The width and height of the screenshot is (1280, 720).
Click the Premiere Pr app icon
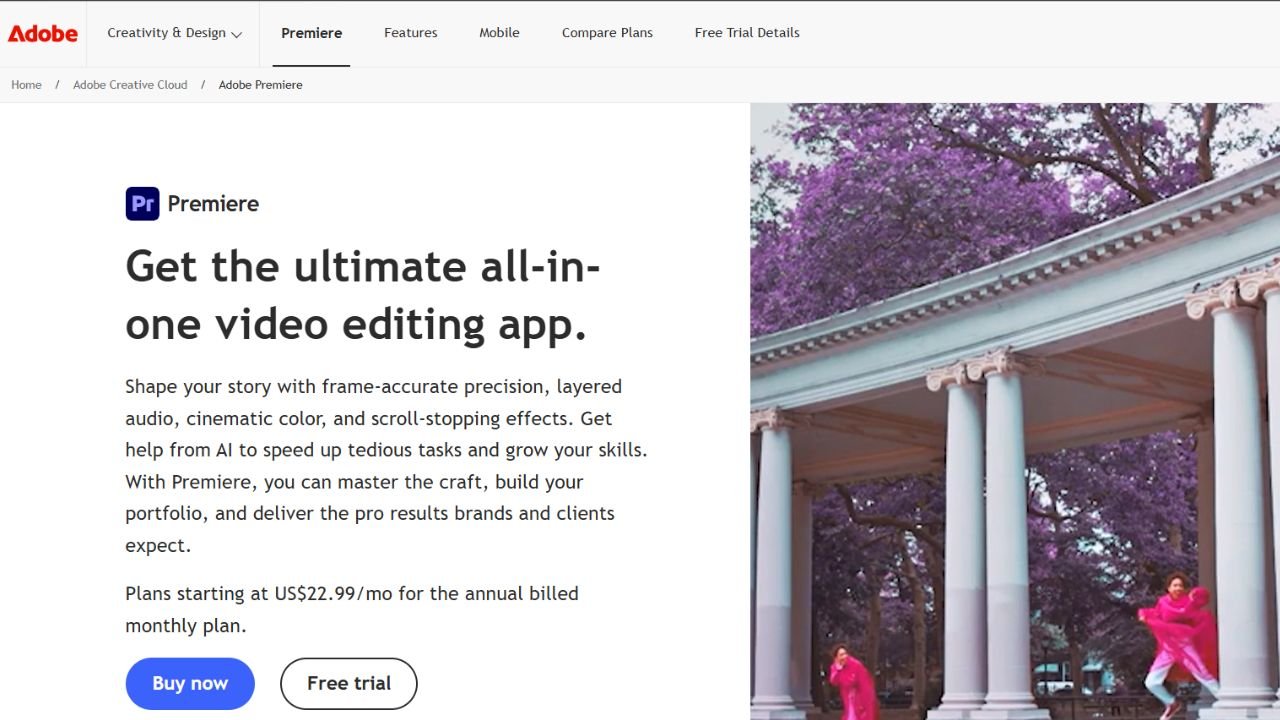142,204
